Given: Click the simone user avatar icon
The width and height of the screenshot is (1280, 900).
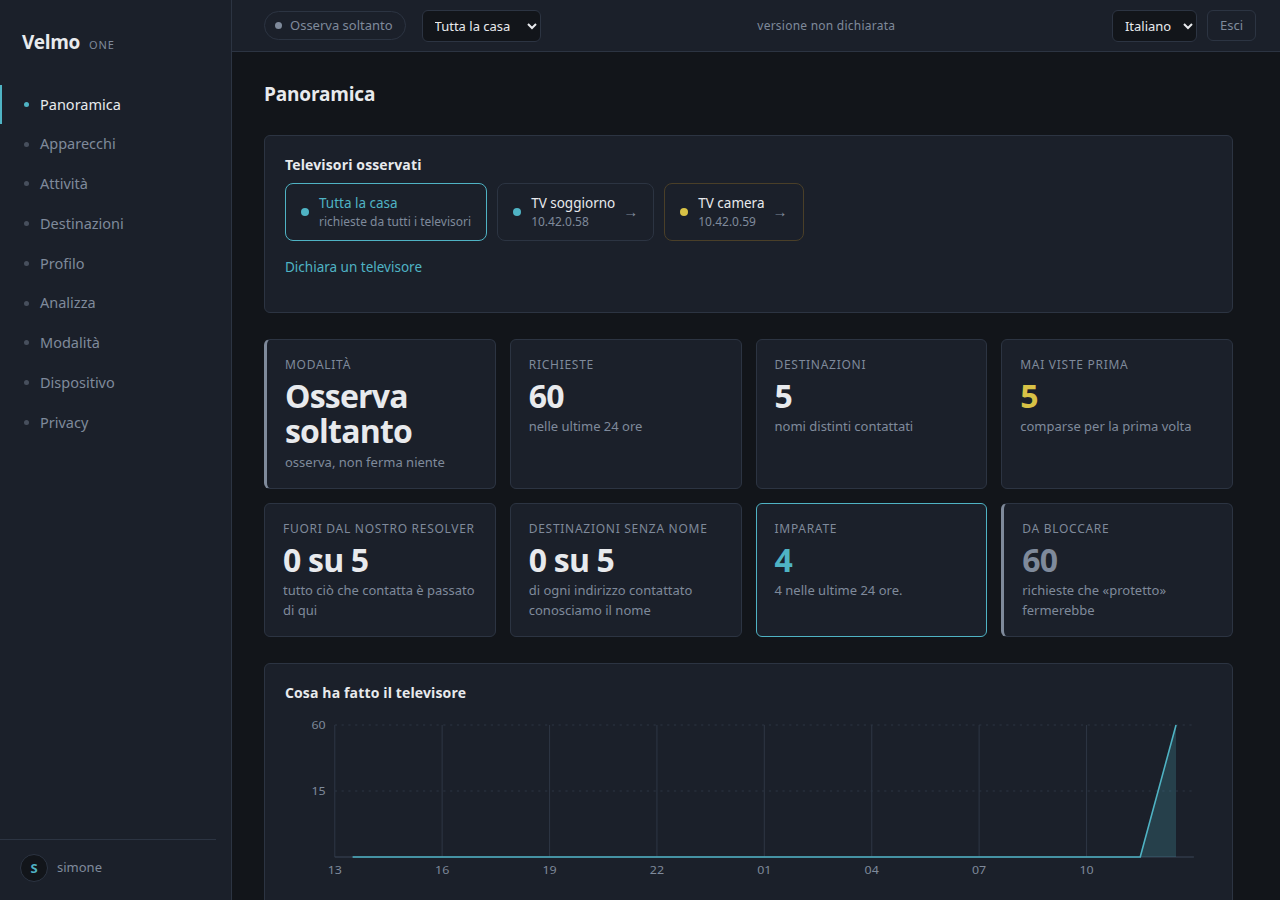Looking at the screenshot, I should pos(34,868).
